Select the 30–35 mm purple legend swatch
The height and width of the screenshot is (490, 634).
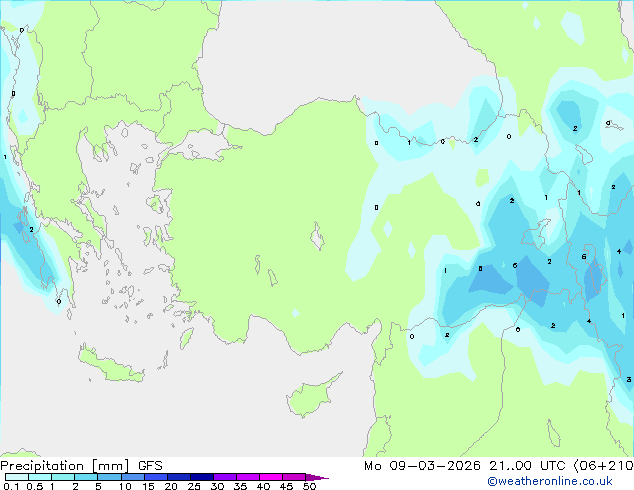click(225, 477)
